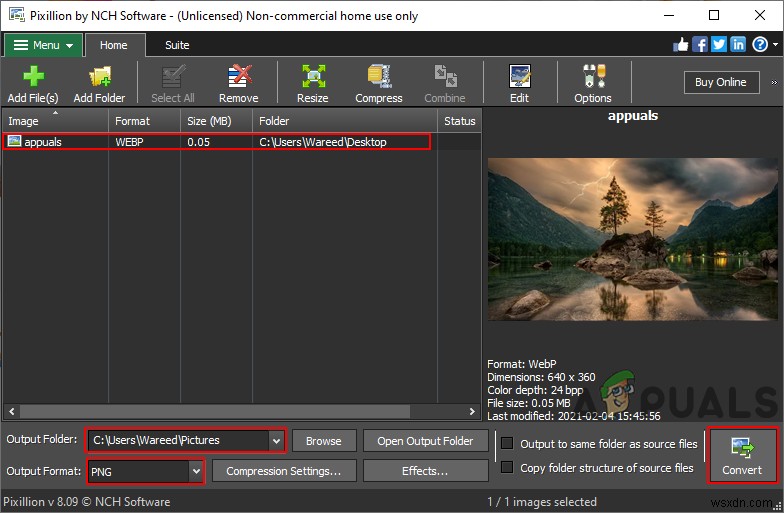Open the Options settings icon
The width and height of the screenshot is (784, 513).
pos(594,76)
